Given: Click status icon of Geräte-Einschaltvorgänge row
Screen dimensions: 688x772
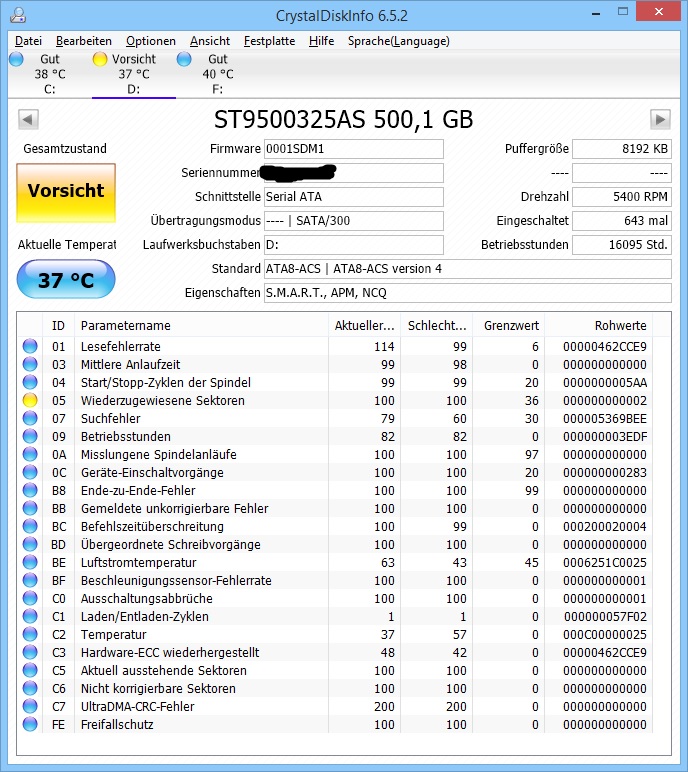Looking at the screenshot, I should pos(30,472).
